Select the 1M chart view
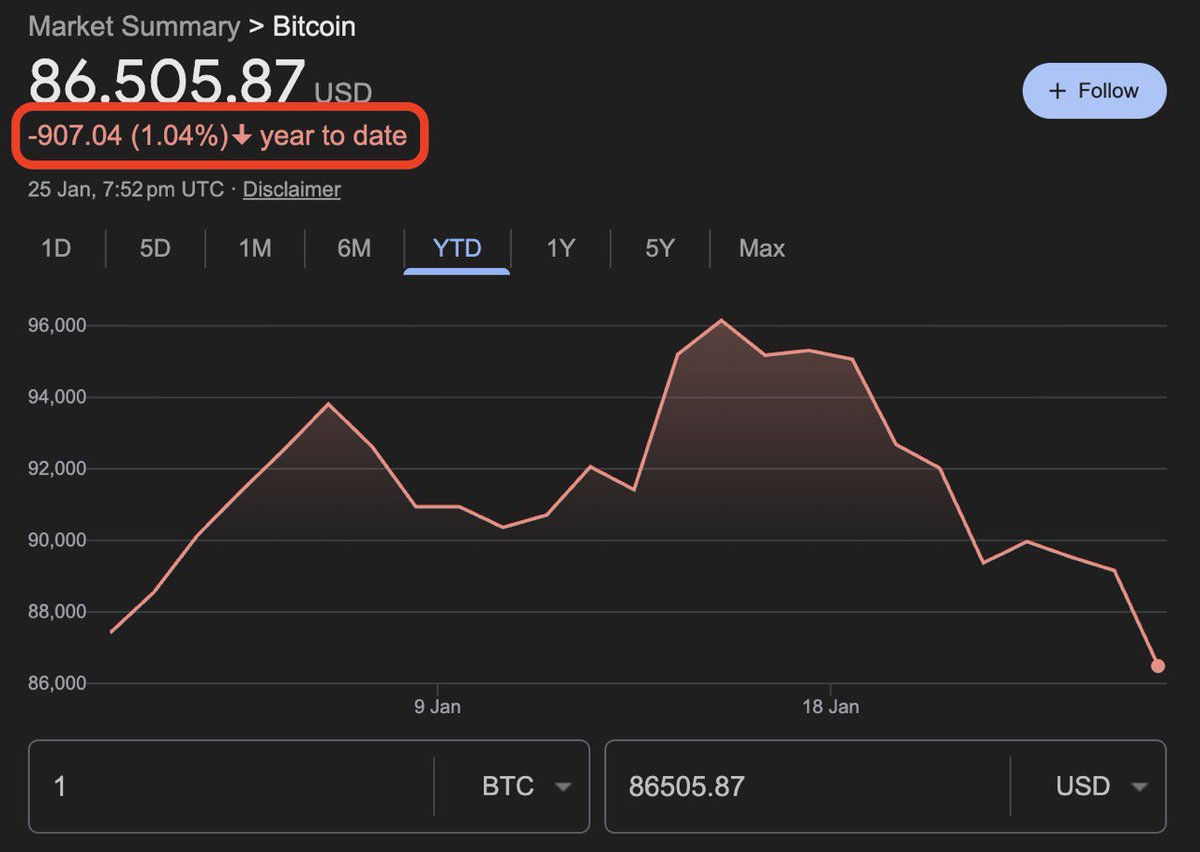1200x852 pixels. click(254, 249)
